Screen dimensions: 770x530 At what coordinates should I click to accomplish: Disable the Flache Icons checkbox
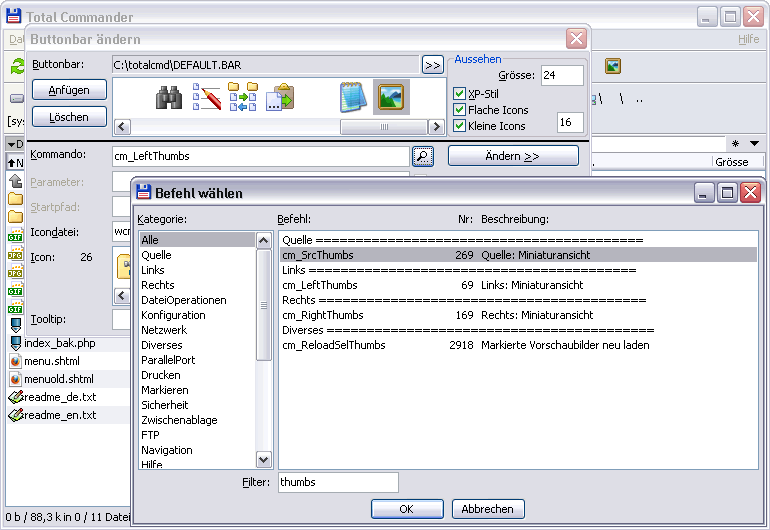(x=459, y=110)
